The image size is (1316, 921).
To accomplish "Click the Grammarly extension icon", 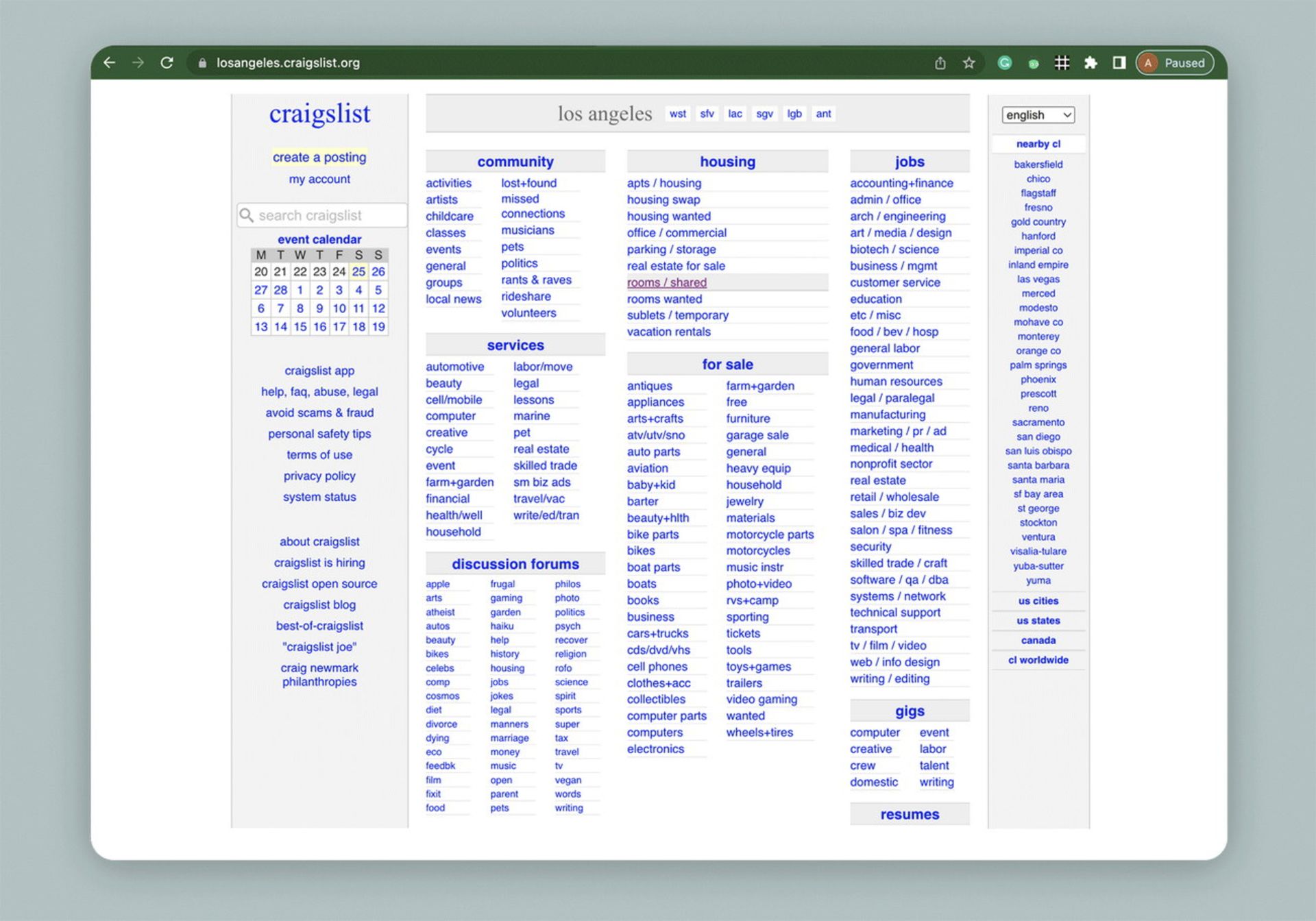I will coord(1005,62).
